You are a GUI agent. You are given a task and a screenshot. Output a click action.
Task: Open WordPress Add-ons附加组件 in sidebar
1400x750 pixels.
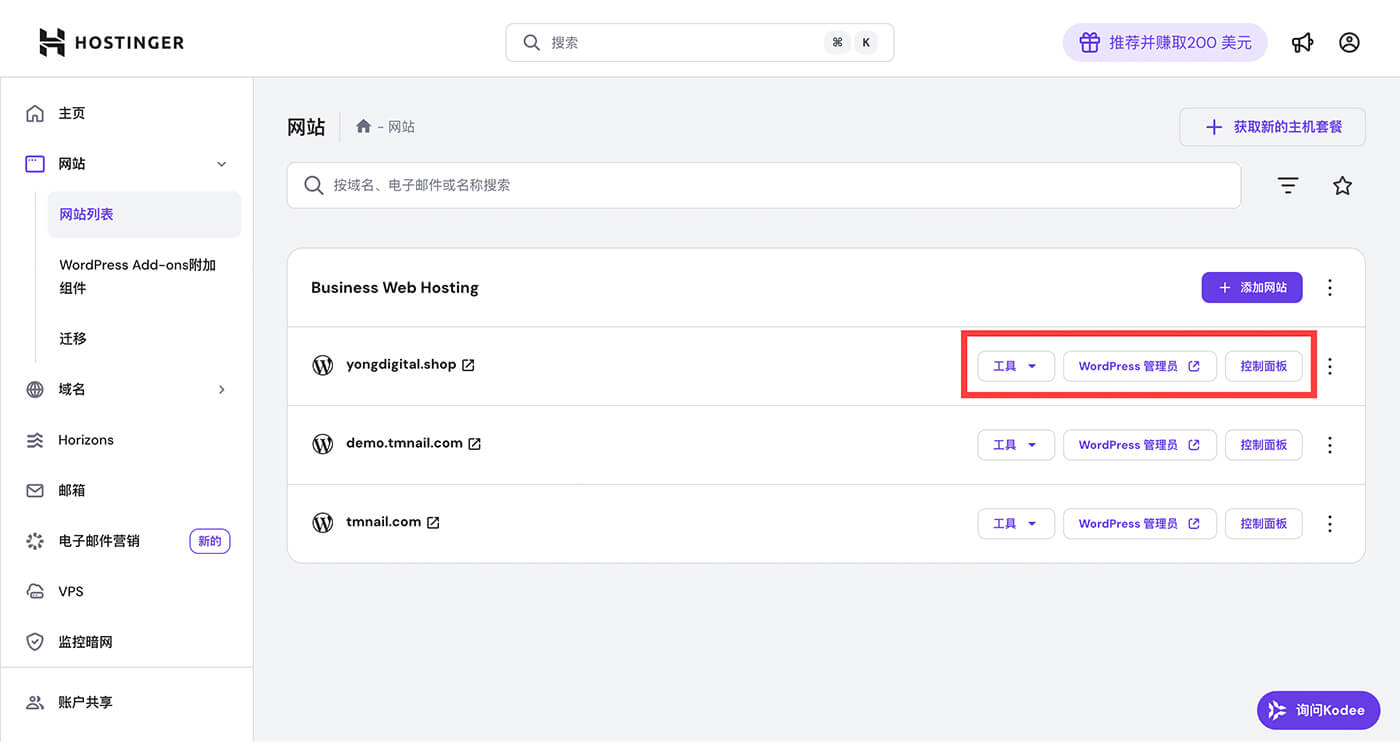138,276
